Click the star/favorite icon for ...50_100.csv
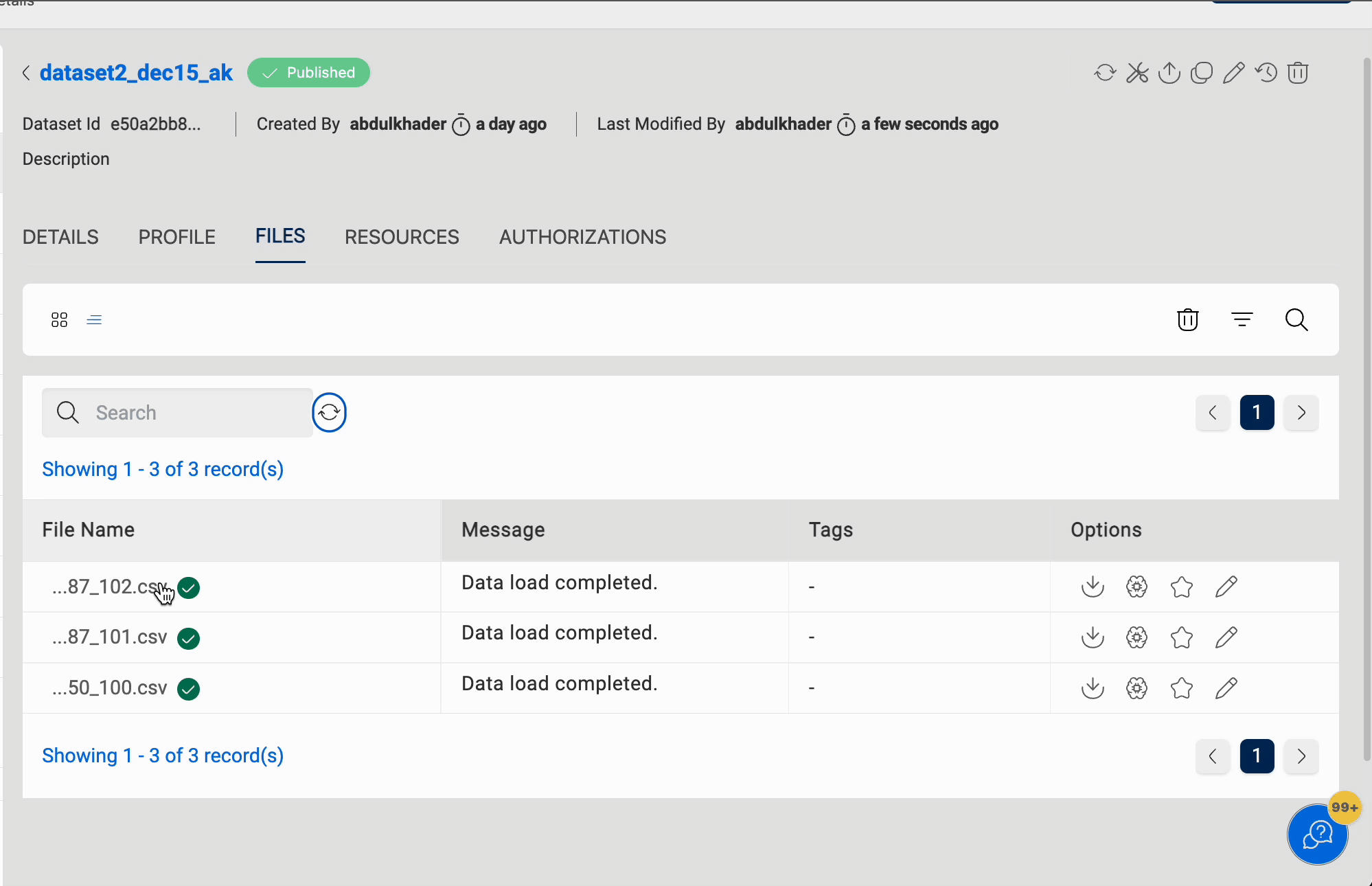This screenshot has height=886, width=1372. pos(1181,688)
